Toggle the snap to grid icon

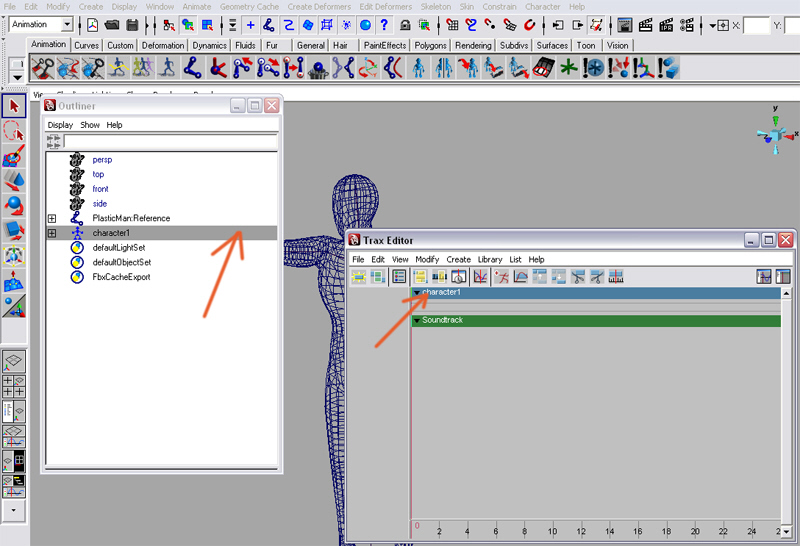tap(452, 25)
